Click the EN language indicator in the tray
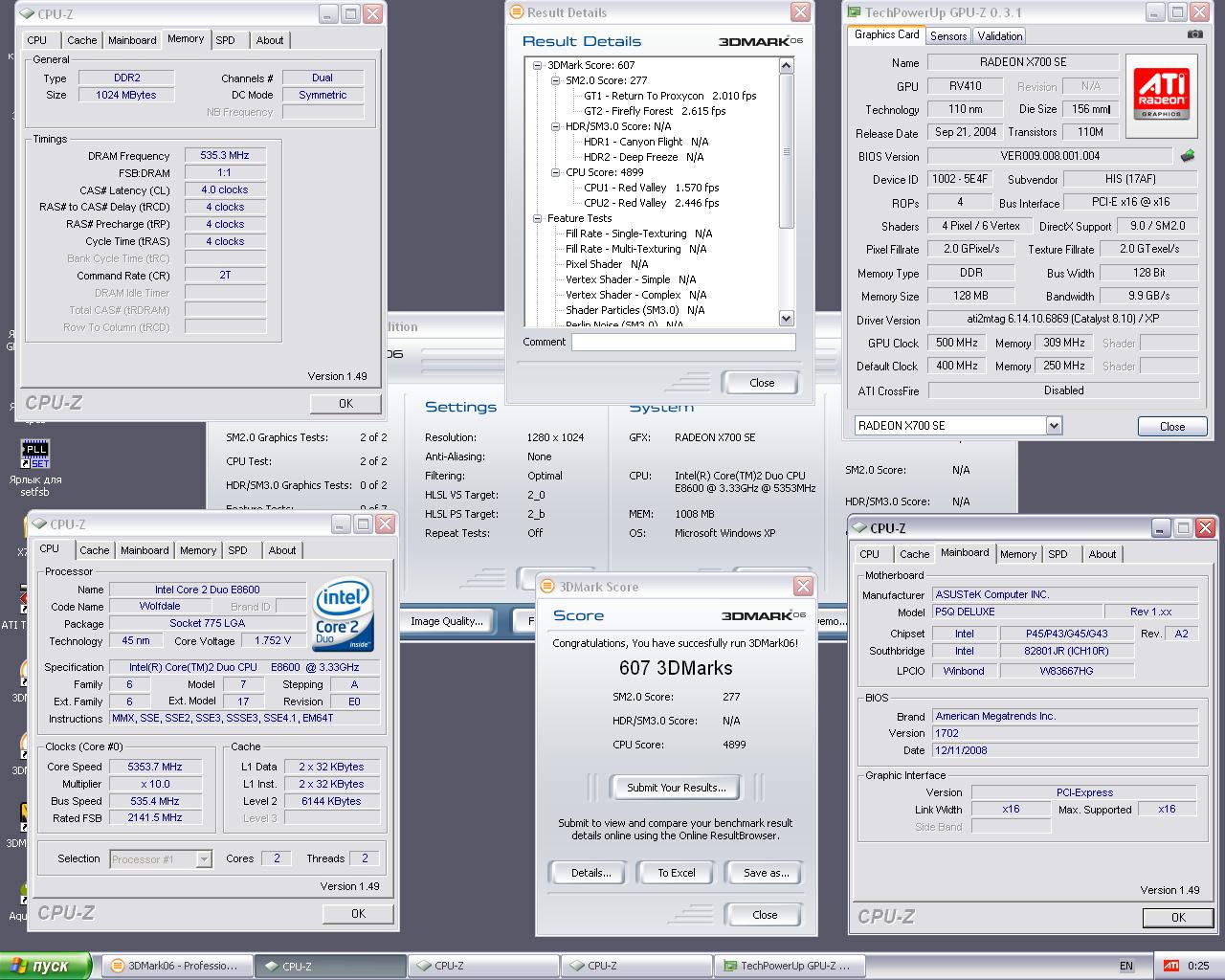This screenshot has height=980, width=1225. point(1126,966)
